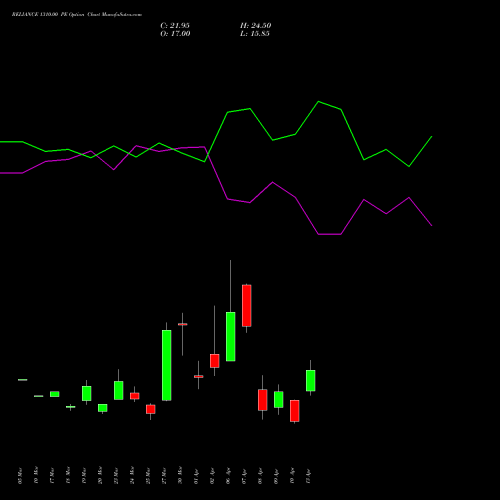
Task: Click the 09 Apr date label
Action: 276,476
